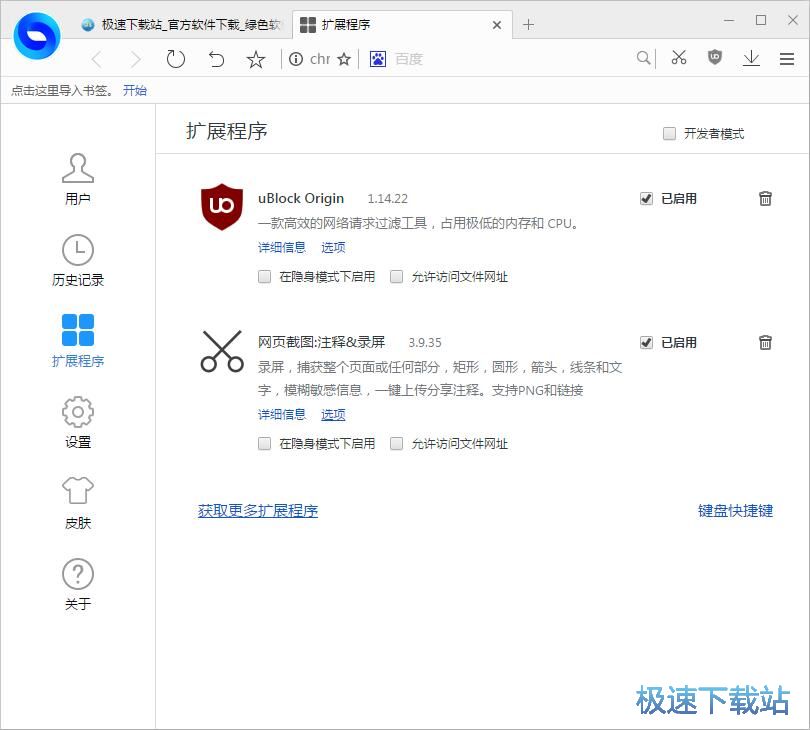Uncheck 已启用 for uBlock Origin
The width and height of the screenshot is (810, 730).
point(646,199)
